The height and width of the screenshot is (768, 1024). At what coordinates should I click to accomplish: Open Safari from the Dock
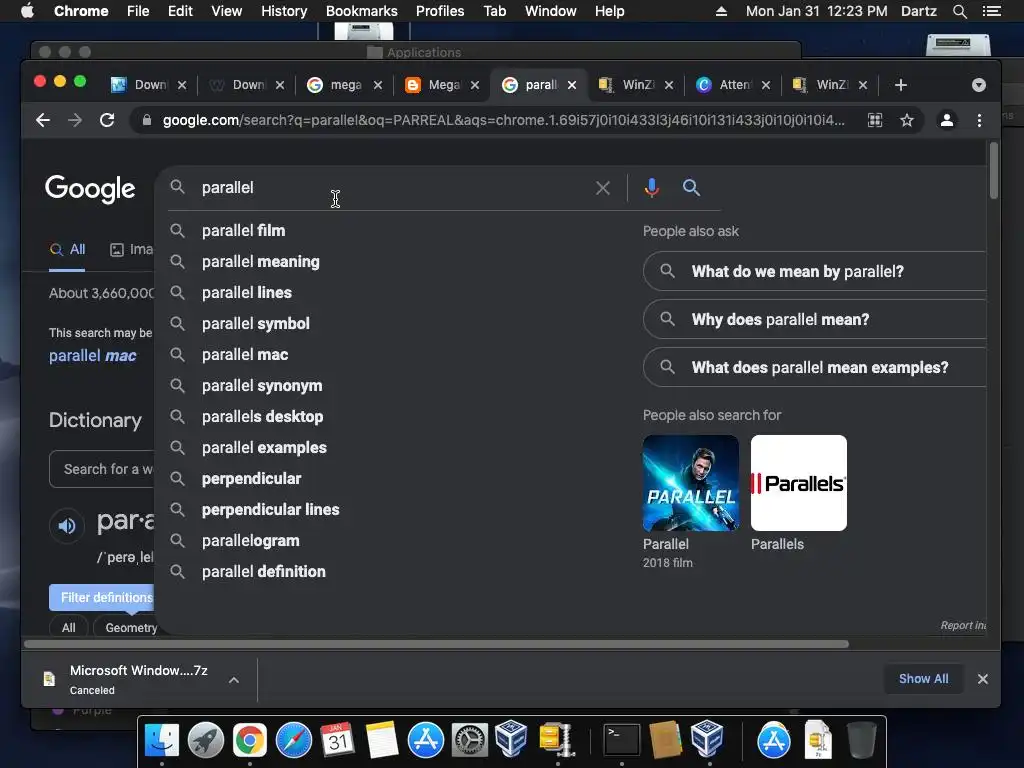294,741
